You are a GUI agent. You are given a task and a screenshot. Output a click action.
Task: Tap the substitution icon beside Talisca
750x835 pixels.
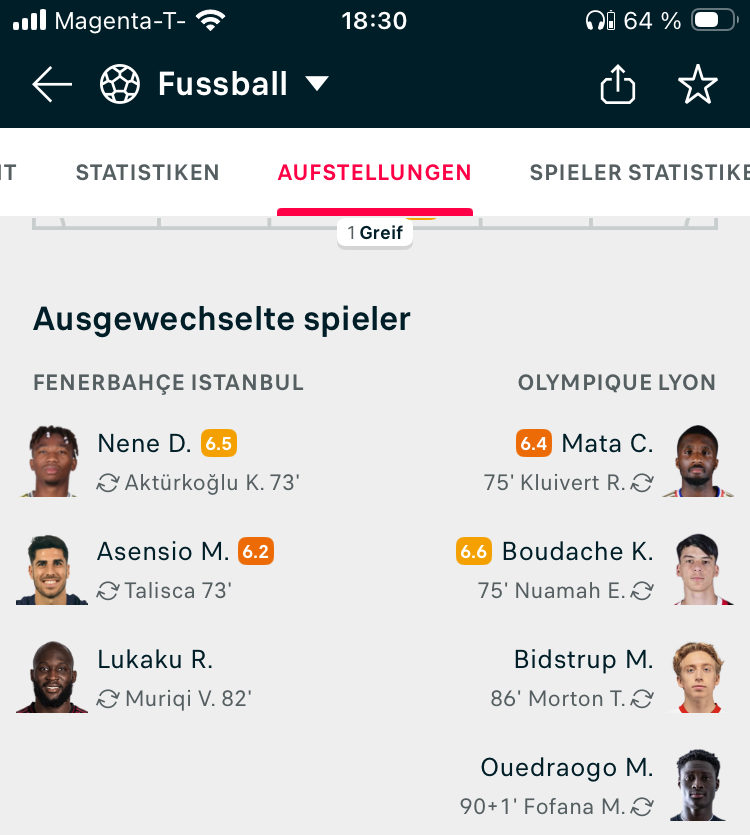pyautogui.click(x=108, y=591)
